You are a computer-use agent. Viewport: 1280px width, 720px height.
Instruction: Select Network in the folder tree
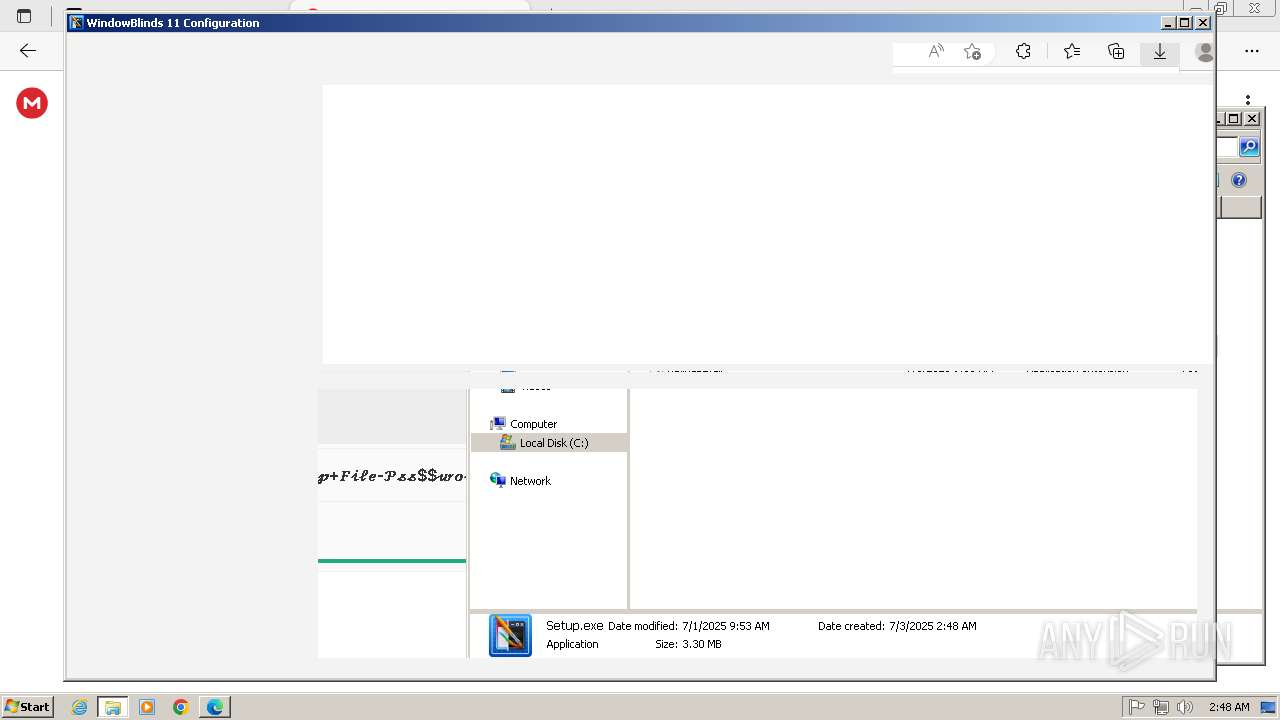(x=520, y=481)
